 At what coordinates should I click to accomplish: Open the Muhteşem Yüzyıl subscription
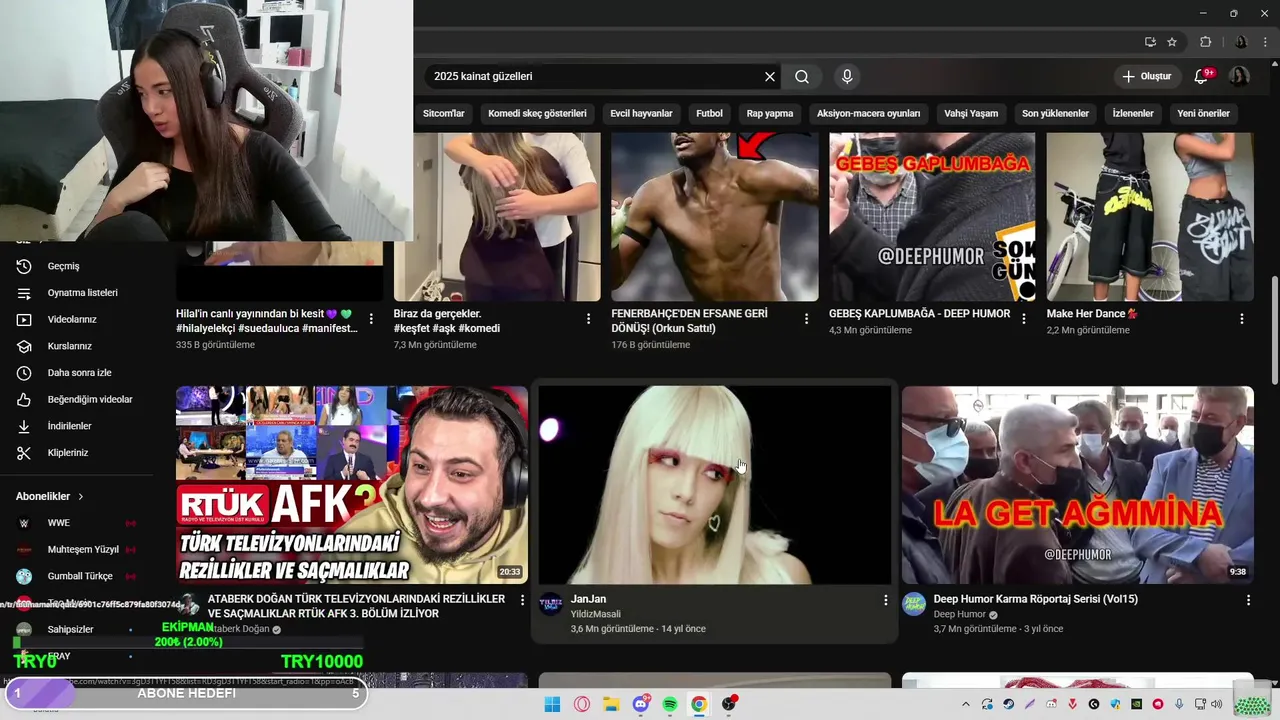[x=82, y=549]
